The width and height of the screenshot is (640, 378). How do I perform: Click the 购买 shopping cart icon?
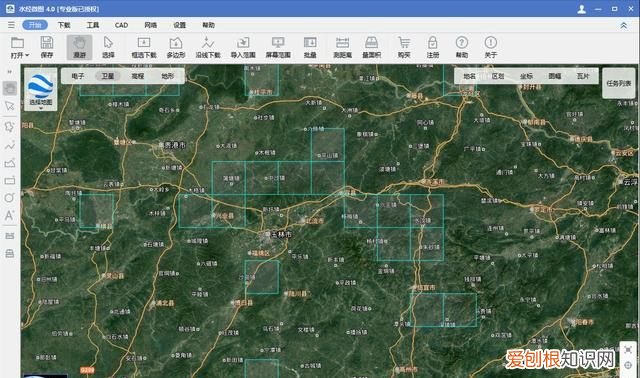tap(404, 43)
